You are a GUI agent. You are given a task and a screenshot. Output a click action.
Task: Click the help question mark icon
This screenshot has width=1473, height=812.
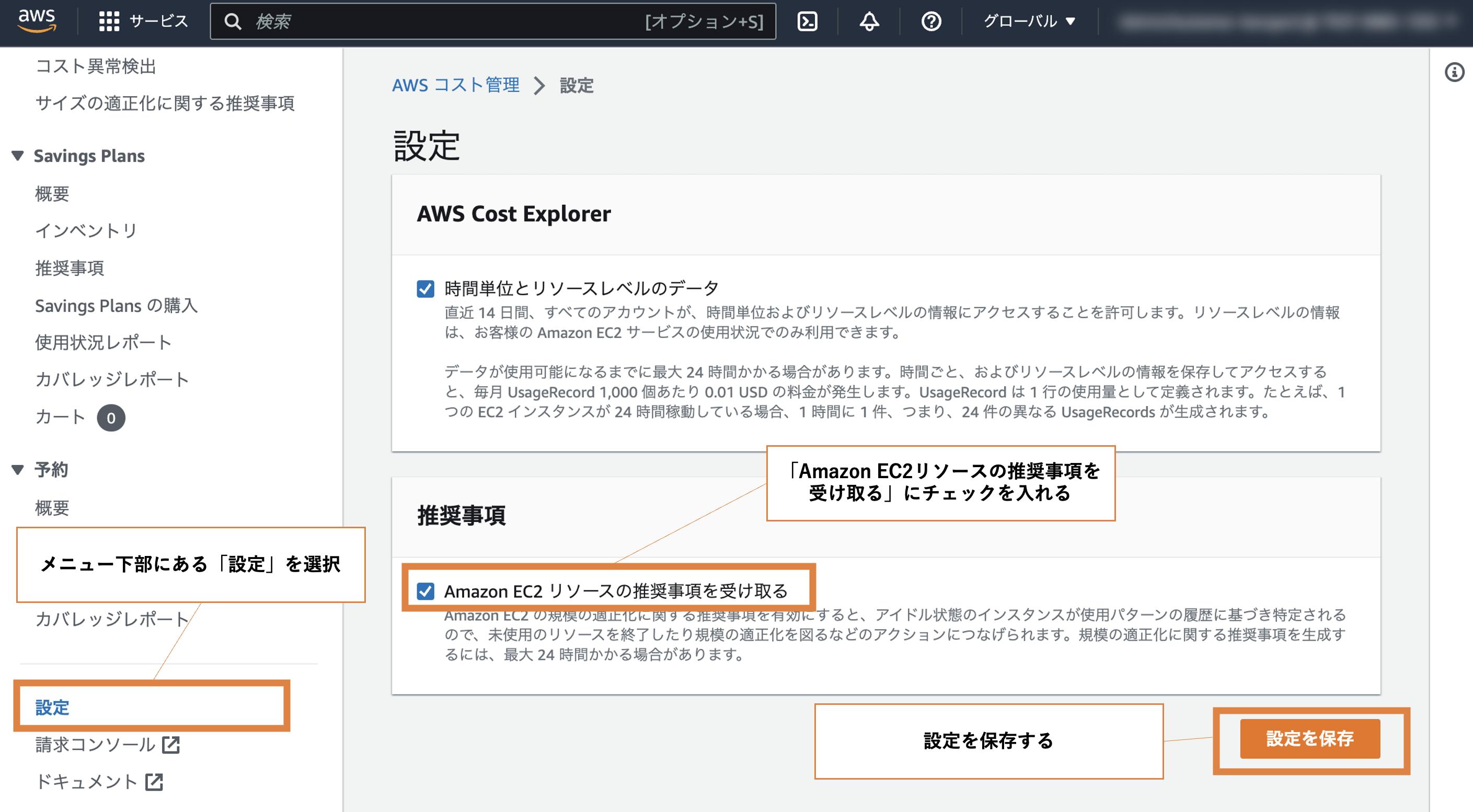[x=930, y=21]
